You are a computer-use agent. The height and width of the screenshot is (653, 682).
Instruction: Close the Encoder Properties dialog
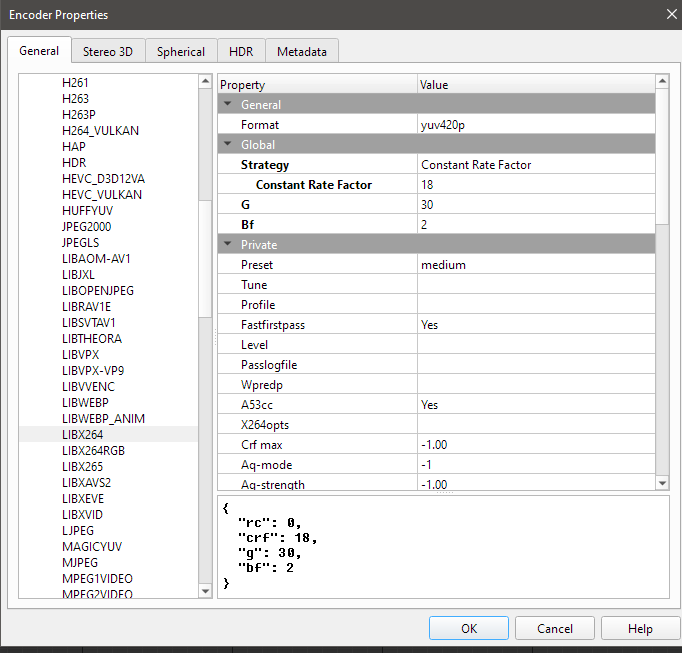coord(670,14)
